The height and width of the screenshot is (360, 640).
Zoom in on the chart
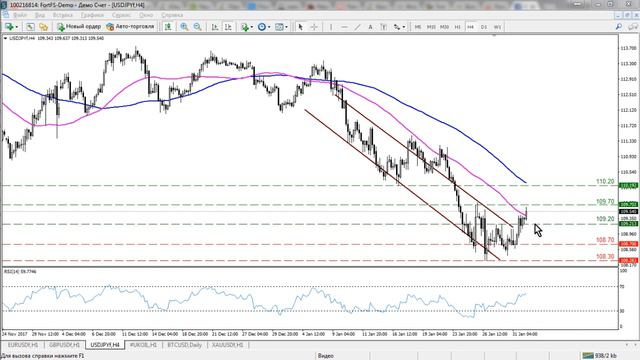click(x=184, y=27)
